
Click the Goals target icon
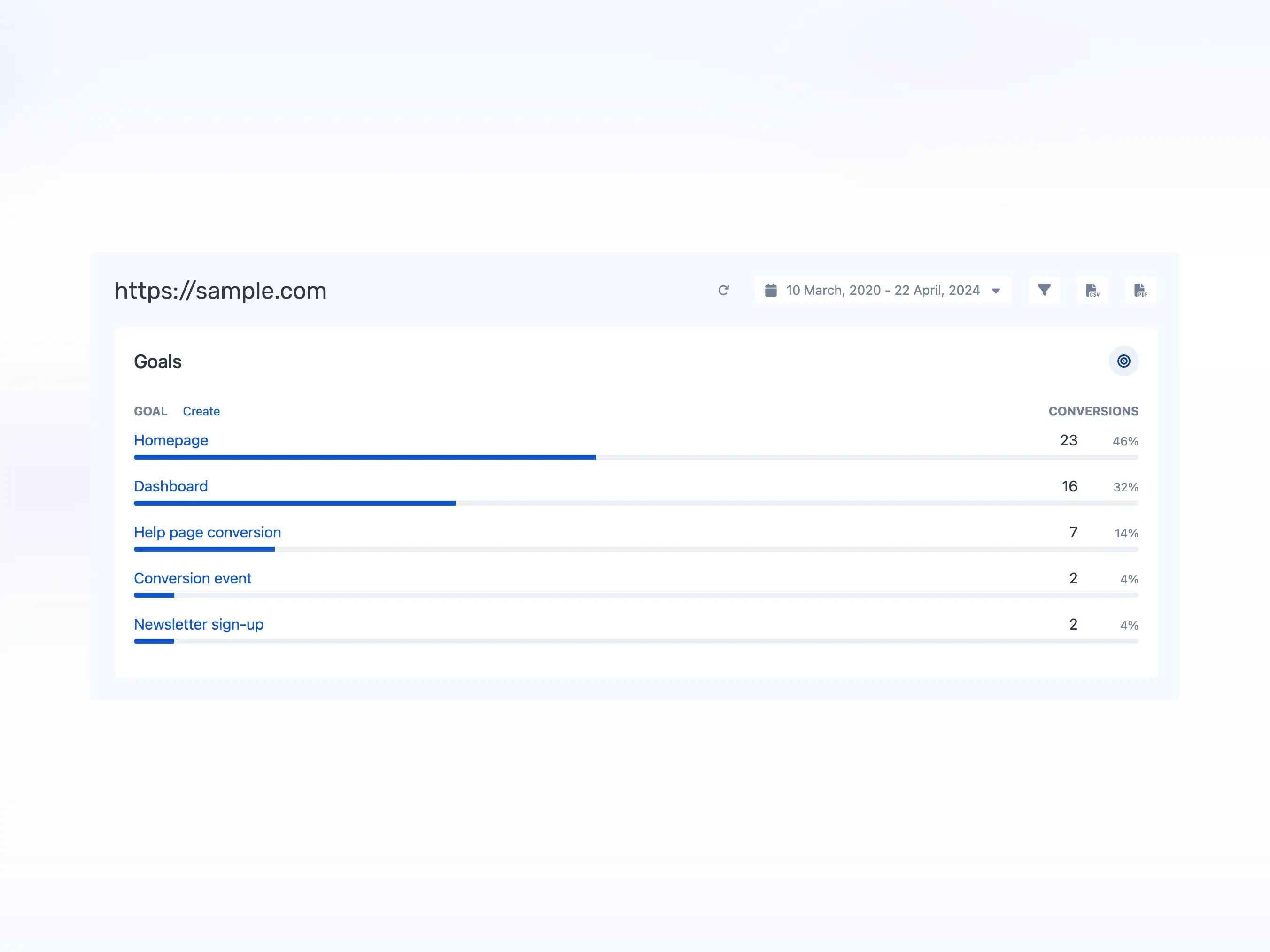[x=1123, y=361]
